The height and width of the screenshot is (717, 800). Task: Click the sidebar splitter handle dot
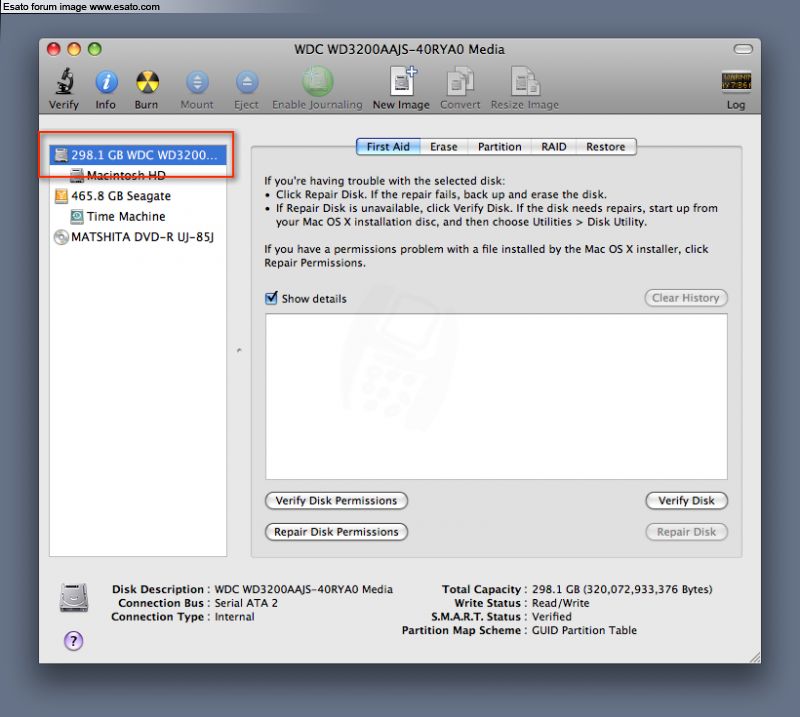pyautogui.click(x=239, y=350)
